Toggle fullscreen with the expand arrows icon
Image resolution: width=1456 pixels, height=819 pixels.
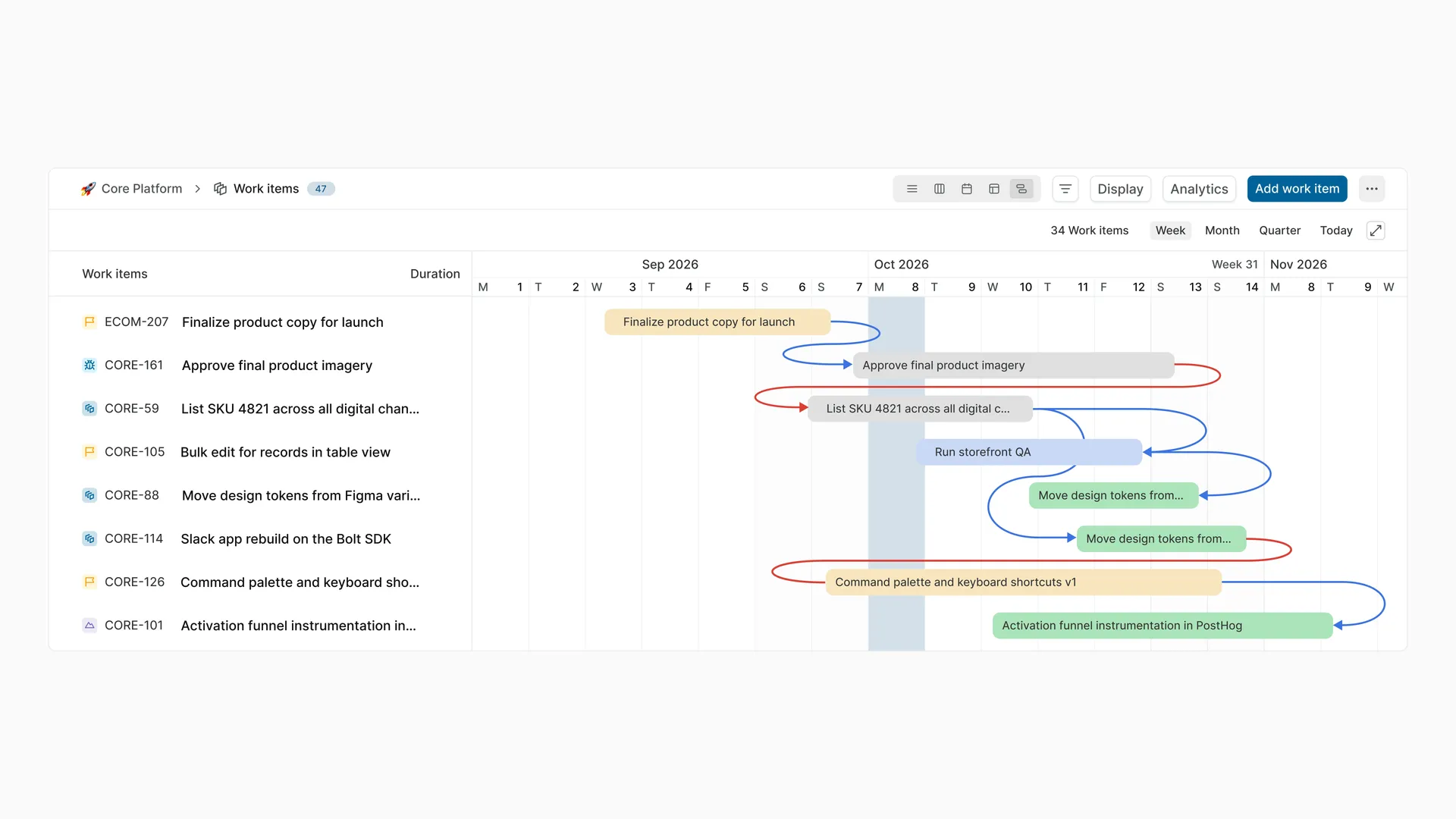pyautogui.click(x=1376, y=231)
